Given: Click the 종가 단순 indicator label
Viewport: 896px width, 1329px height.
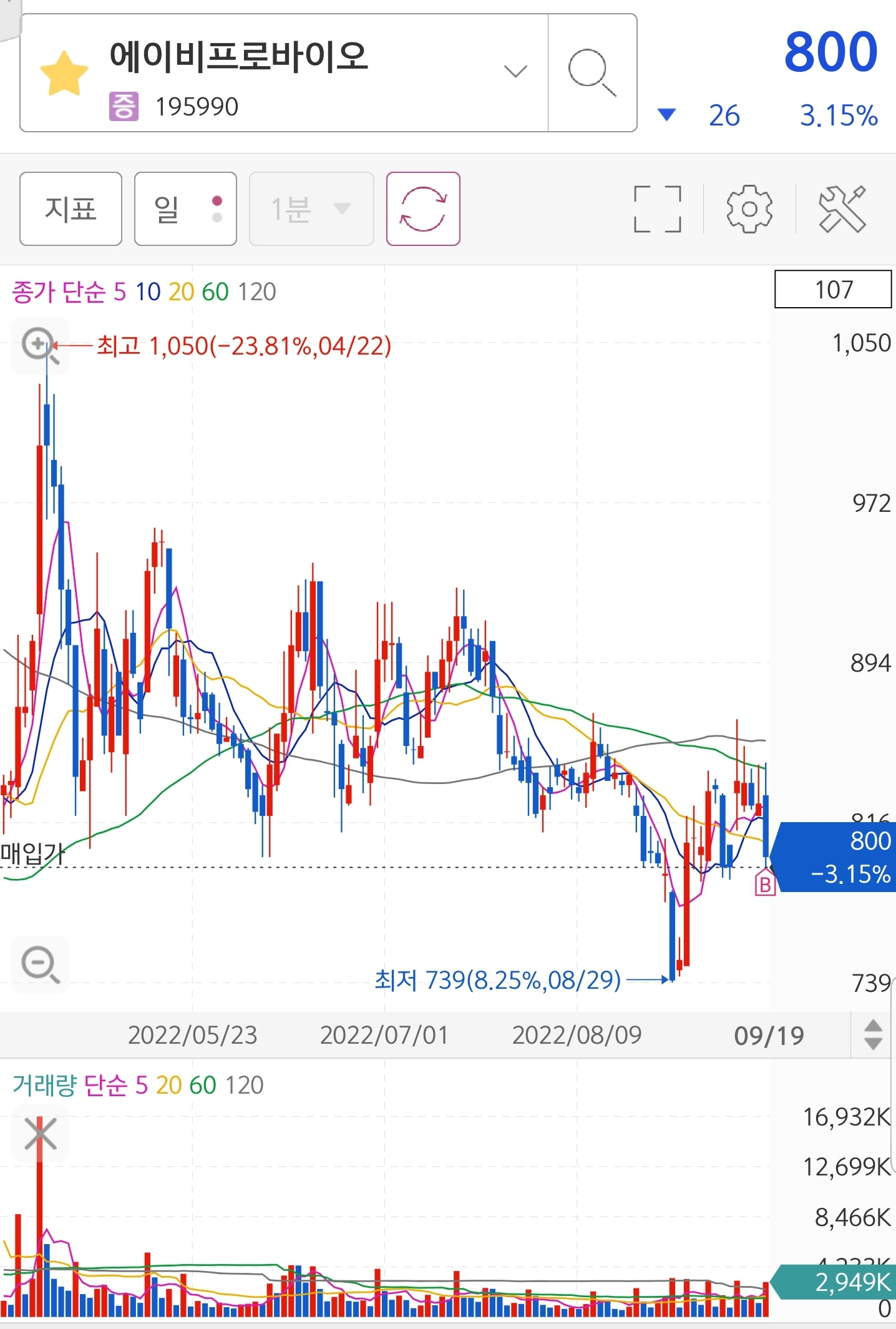Looking at the screenshot, I should click(59, 292).
